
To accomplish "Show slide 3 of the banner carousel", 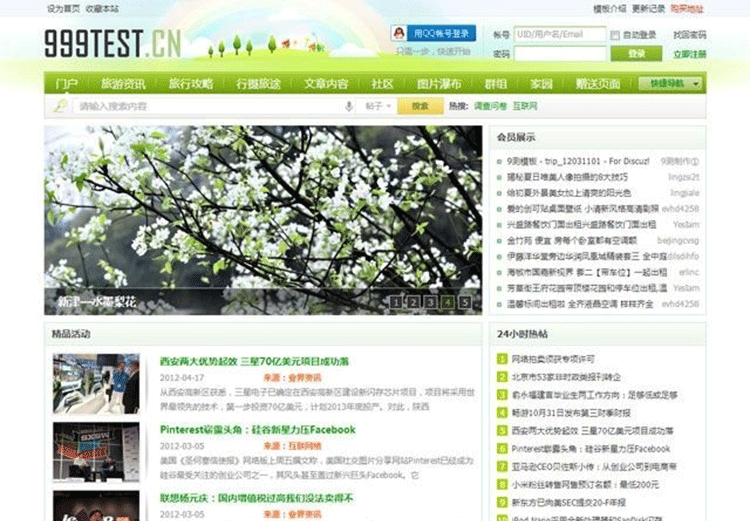I will click(430, 302).
